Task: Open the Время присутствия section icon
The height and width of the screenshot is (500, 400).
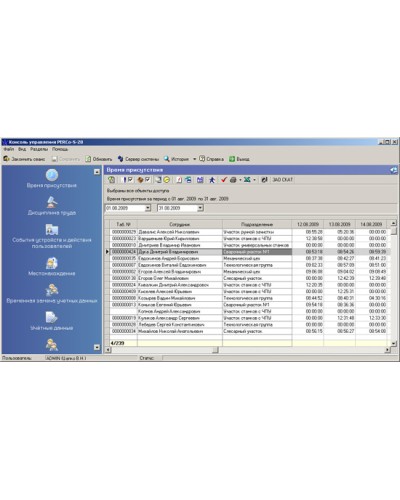Action: (x=52, y=175)
